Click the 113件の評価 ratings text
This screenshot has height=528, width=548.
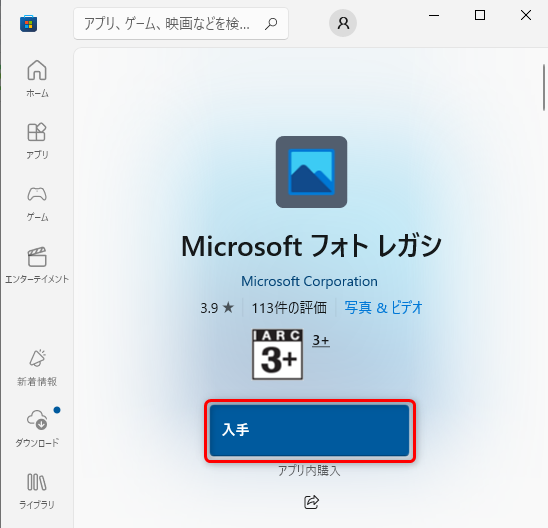pos(289,308)
